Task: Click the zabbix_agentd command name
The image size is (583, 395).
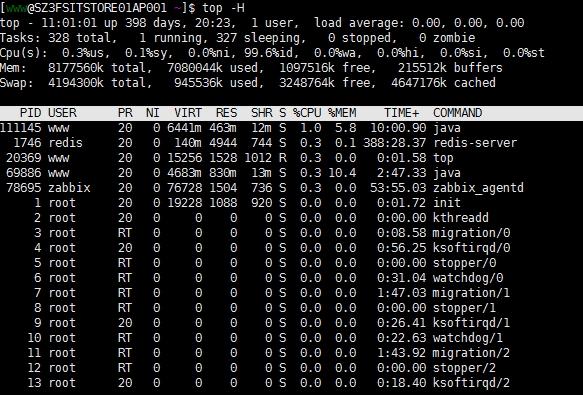Action: (x=478, y=188)
